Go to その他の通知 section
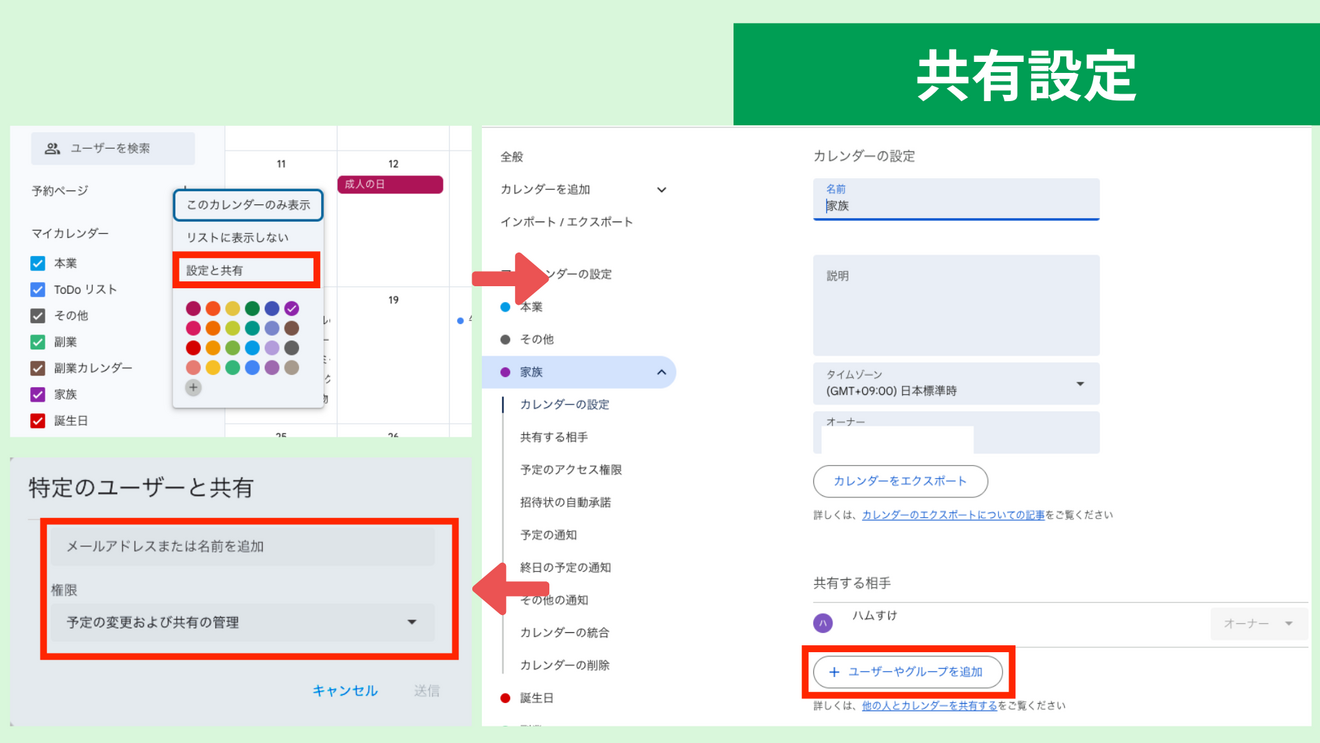1320x743 pixels. (554, 600)
